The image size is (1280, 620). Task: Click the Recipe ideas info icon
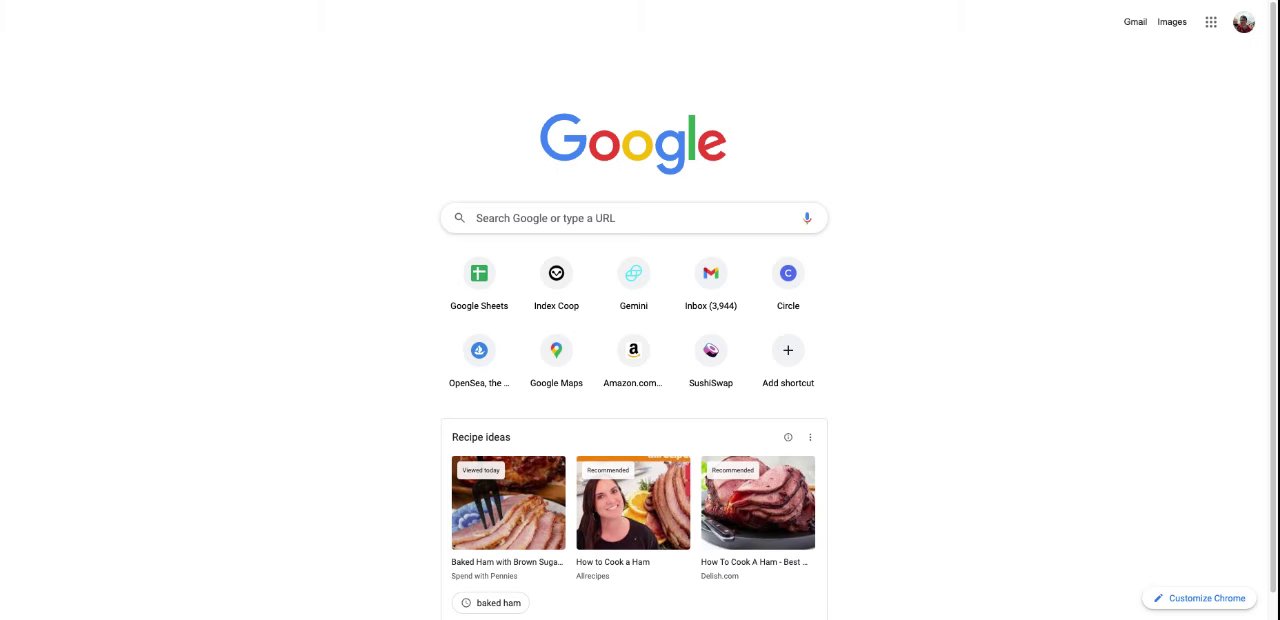click(788, 437)
